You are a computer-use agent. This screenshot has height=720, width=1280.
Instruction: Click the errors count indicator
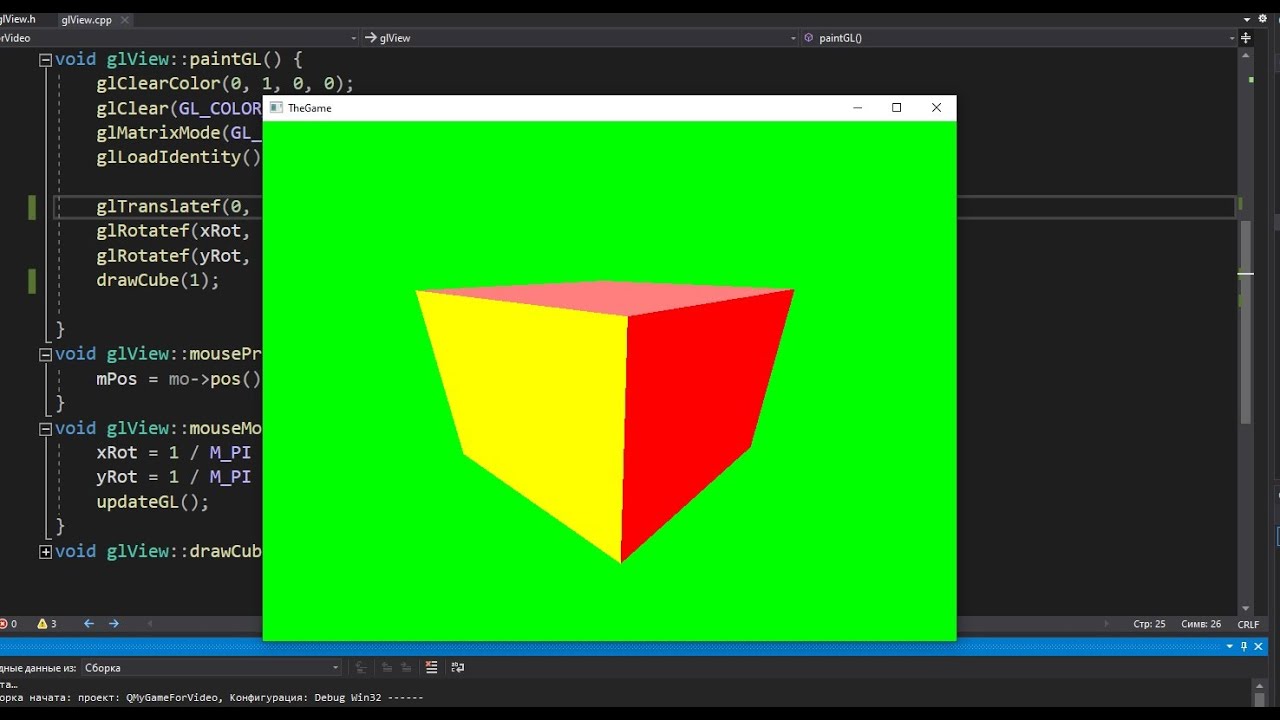click(x=9, y=624)
